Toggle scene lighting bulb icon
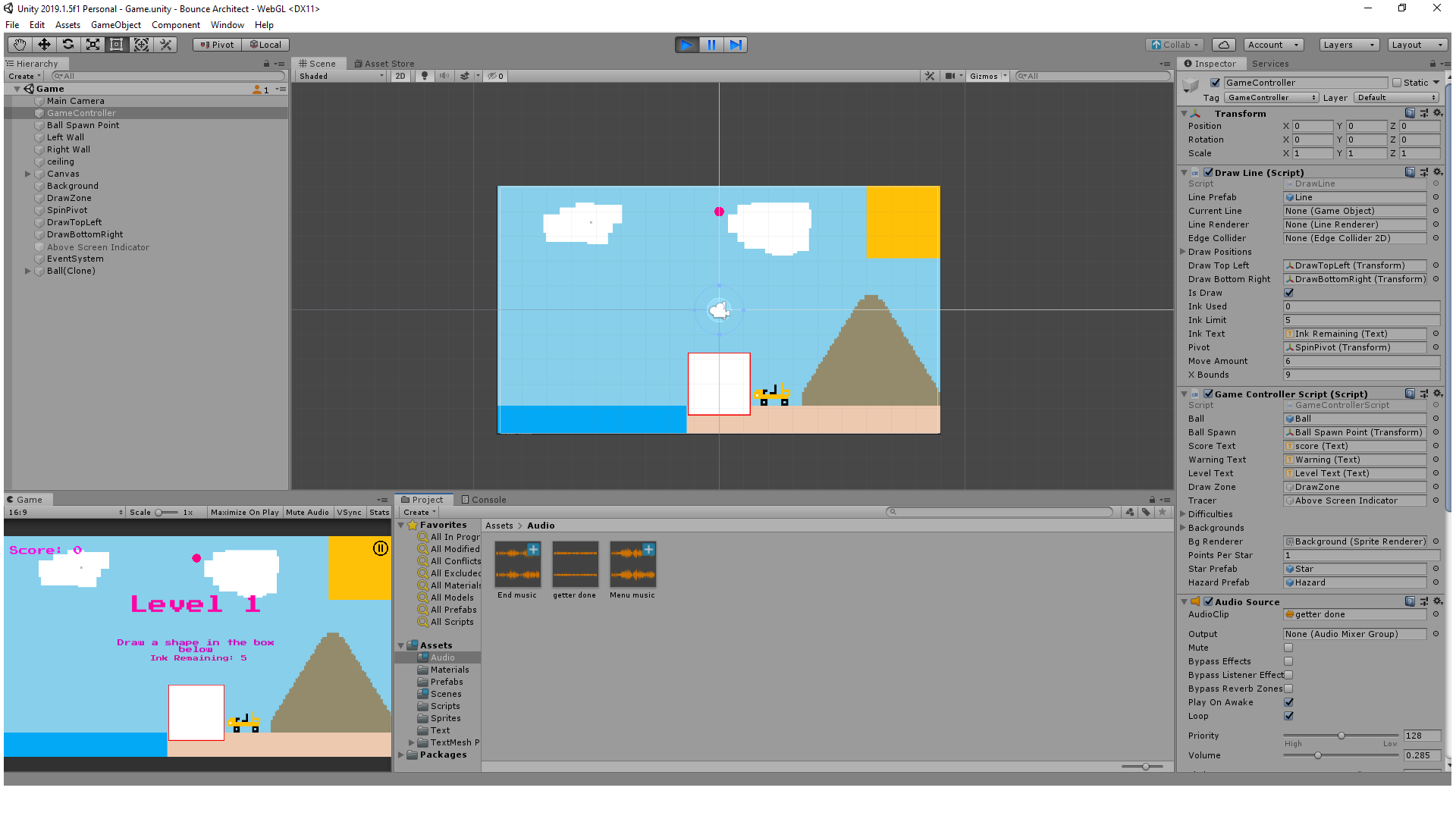This screenshot has height=819, width=1456. pyautogui.click(x=425, y=76)
